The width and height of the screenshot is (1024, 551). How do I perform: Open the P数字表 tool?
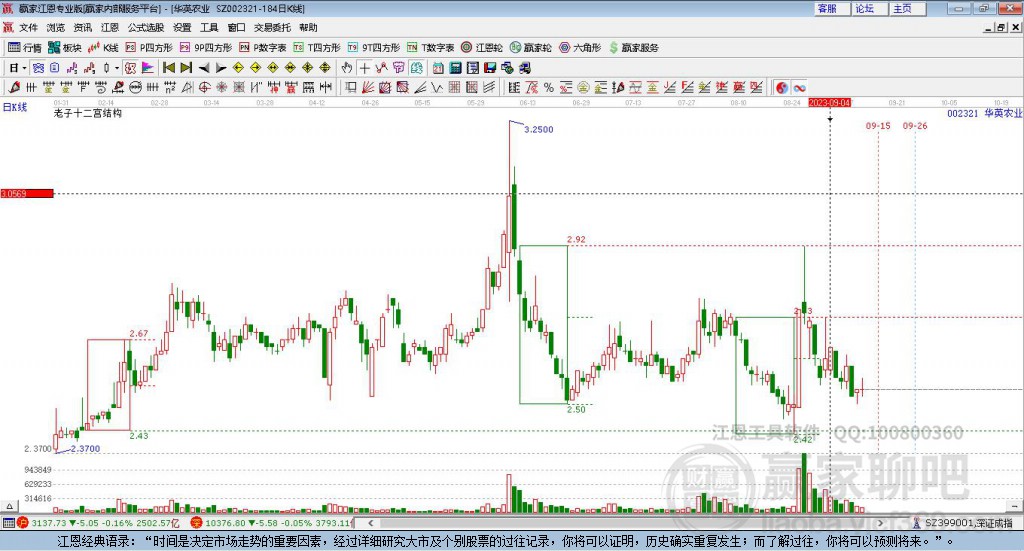coord(263,48)
